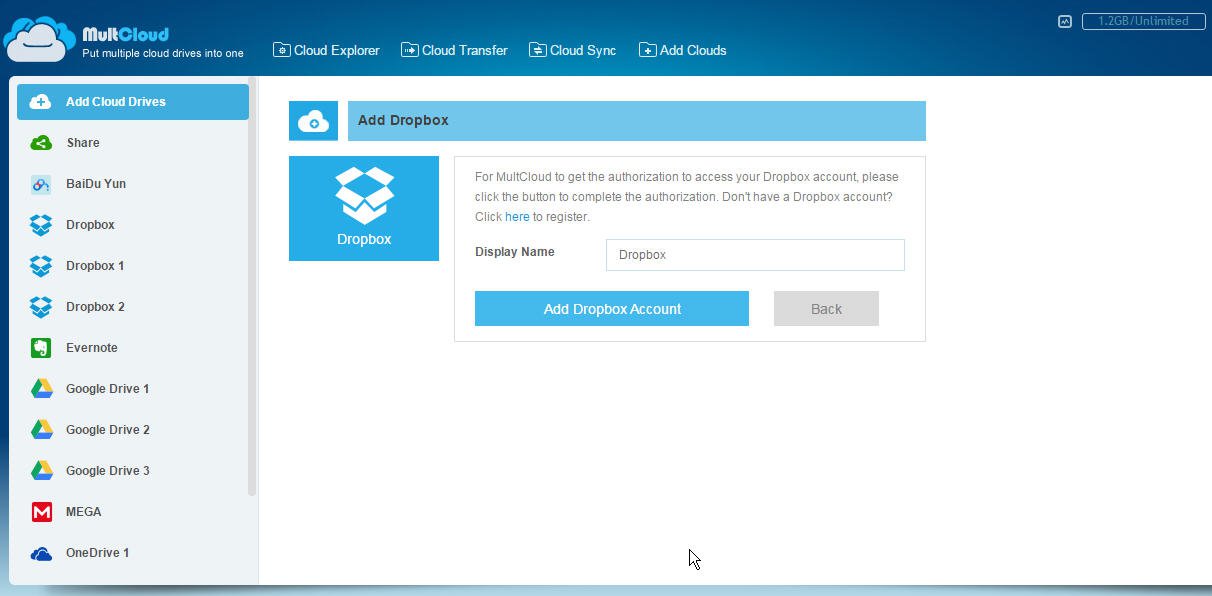Click the icon beside 'Google Drive 3'
The image size is (1212, 596).
pos(41,471)
